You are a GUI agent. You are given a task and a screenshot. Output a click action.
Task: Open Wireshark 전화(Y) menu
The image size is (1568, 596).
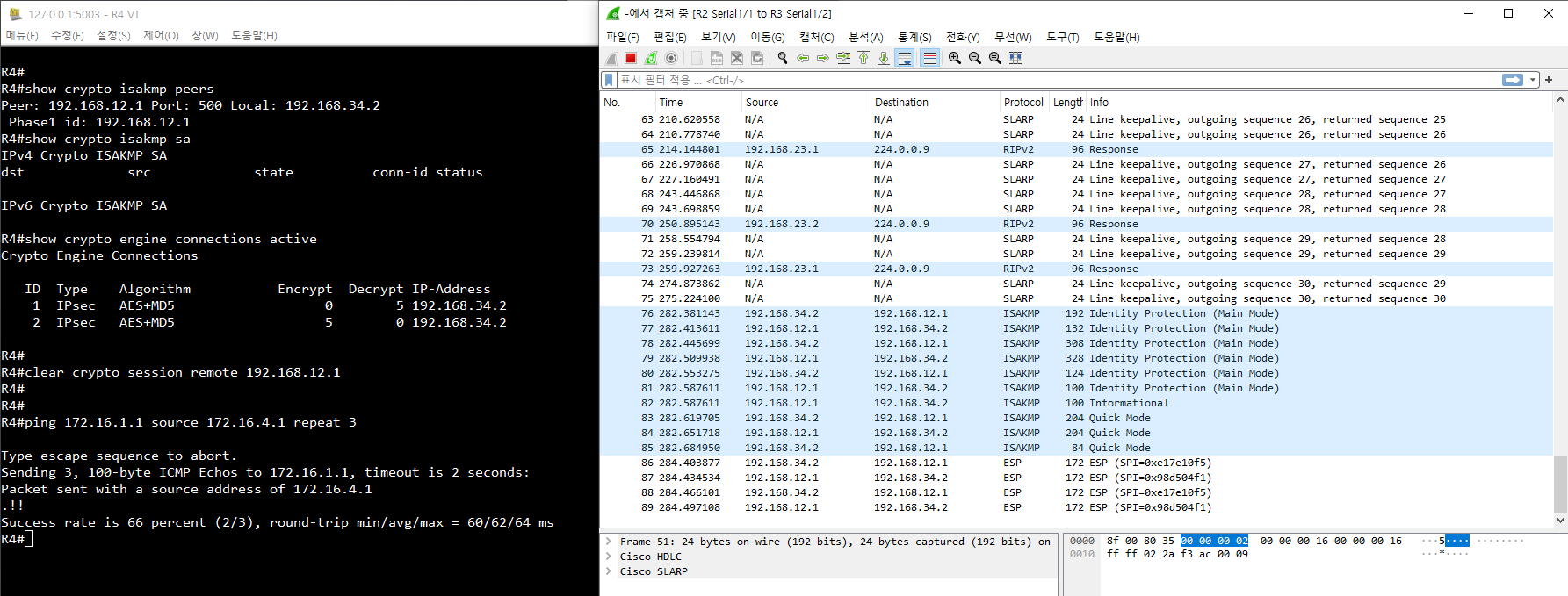click(x=963, y=37)
